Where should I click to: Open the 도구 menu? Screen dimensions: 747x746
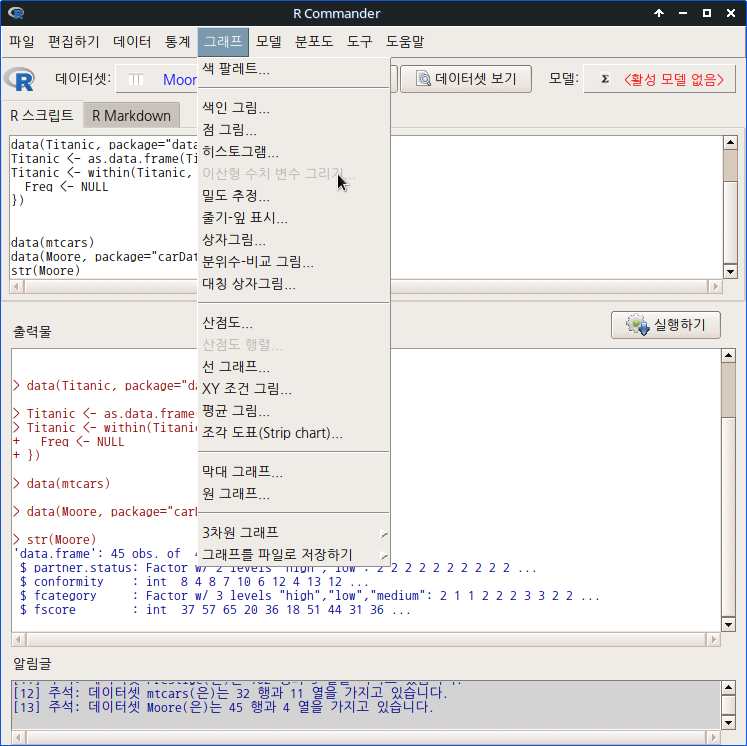pyautogui.click(x=359, y=41)
